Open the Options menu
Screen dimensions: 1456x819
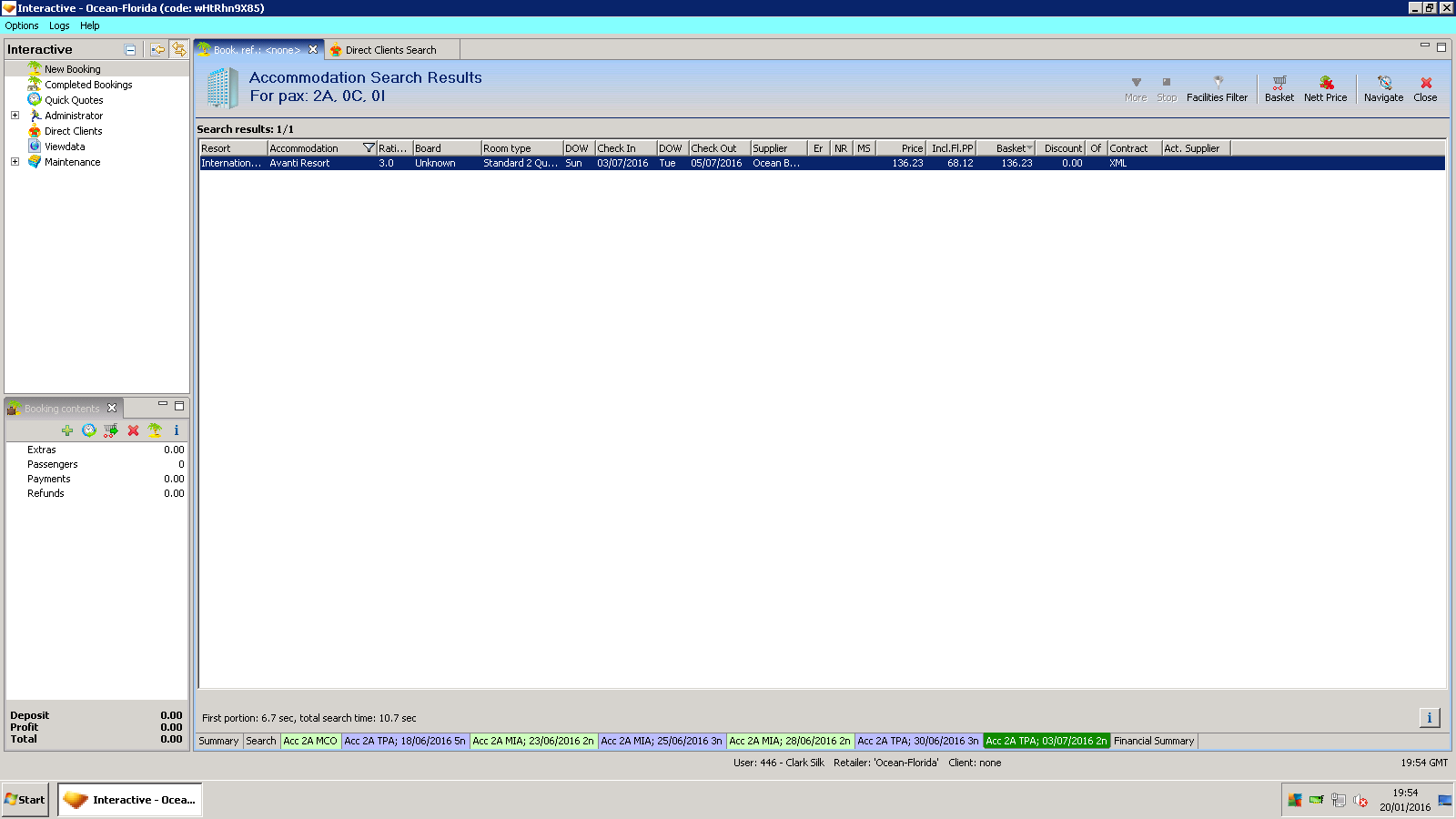click(22, 25)
